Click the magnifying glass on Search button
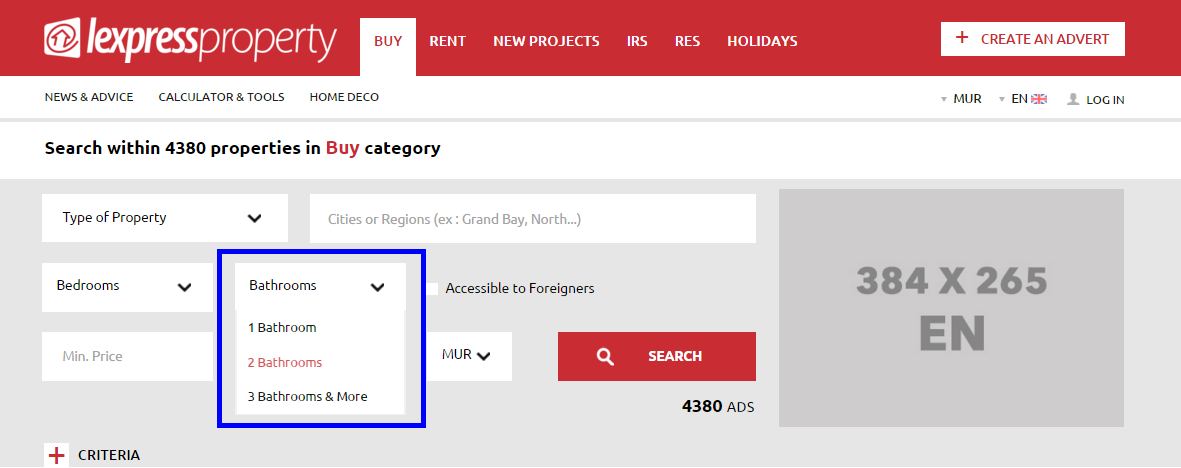 point(605,356)
